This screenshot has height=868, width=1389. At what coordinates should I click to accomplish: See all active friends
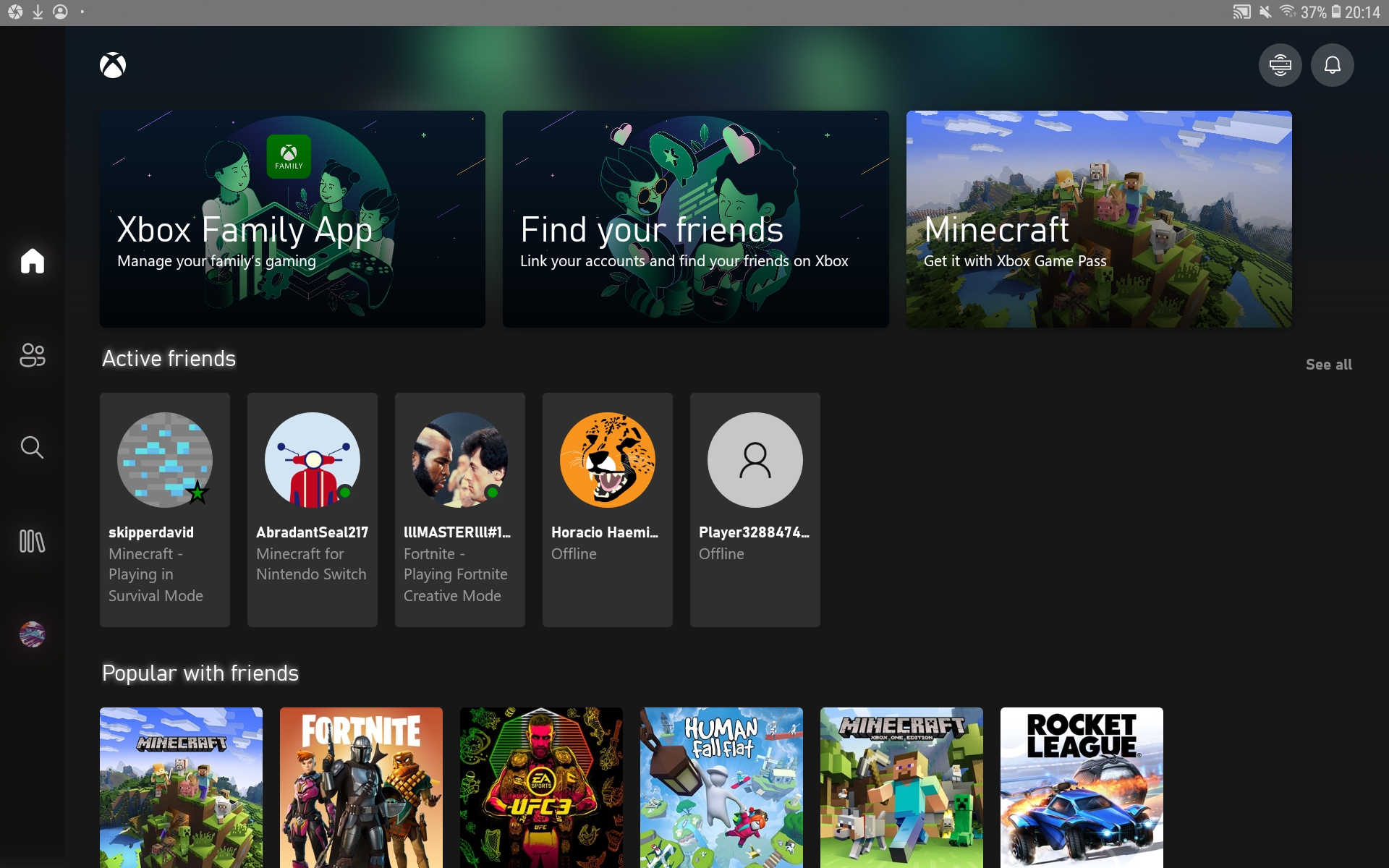point(1328,365)
